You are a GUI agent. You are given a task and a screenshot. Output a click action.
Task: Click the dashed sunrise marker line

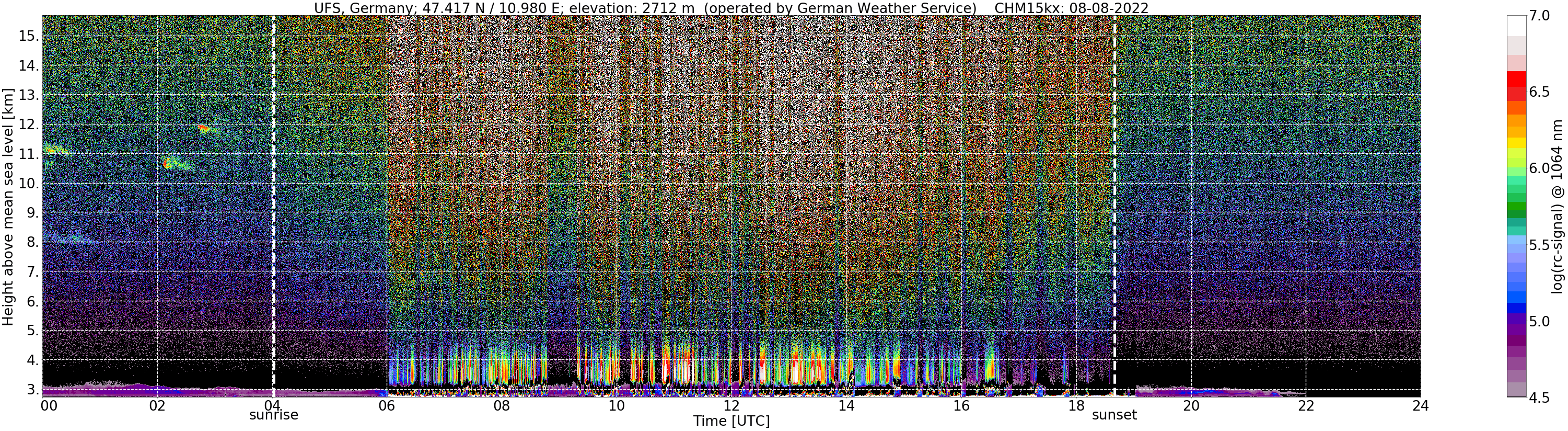273,206
